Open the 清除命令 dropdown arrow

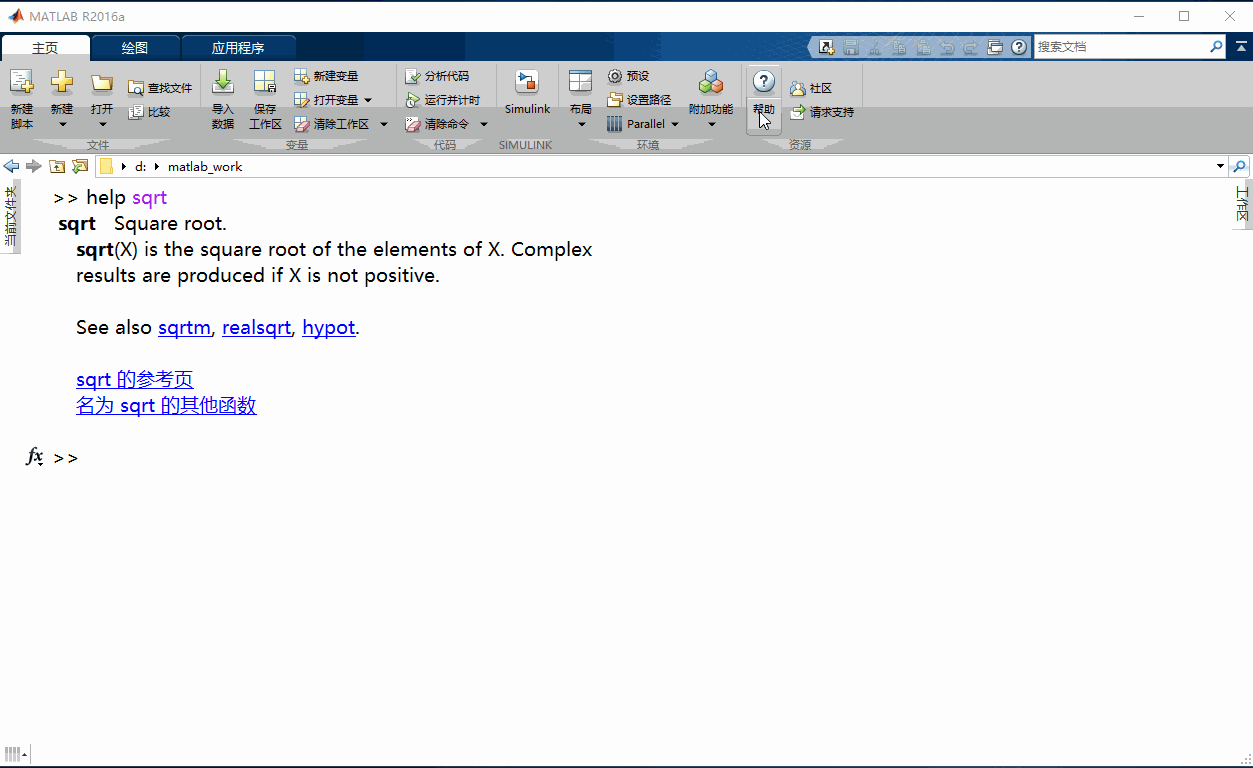pos(484,124)
